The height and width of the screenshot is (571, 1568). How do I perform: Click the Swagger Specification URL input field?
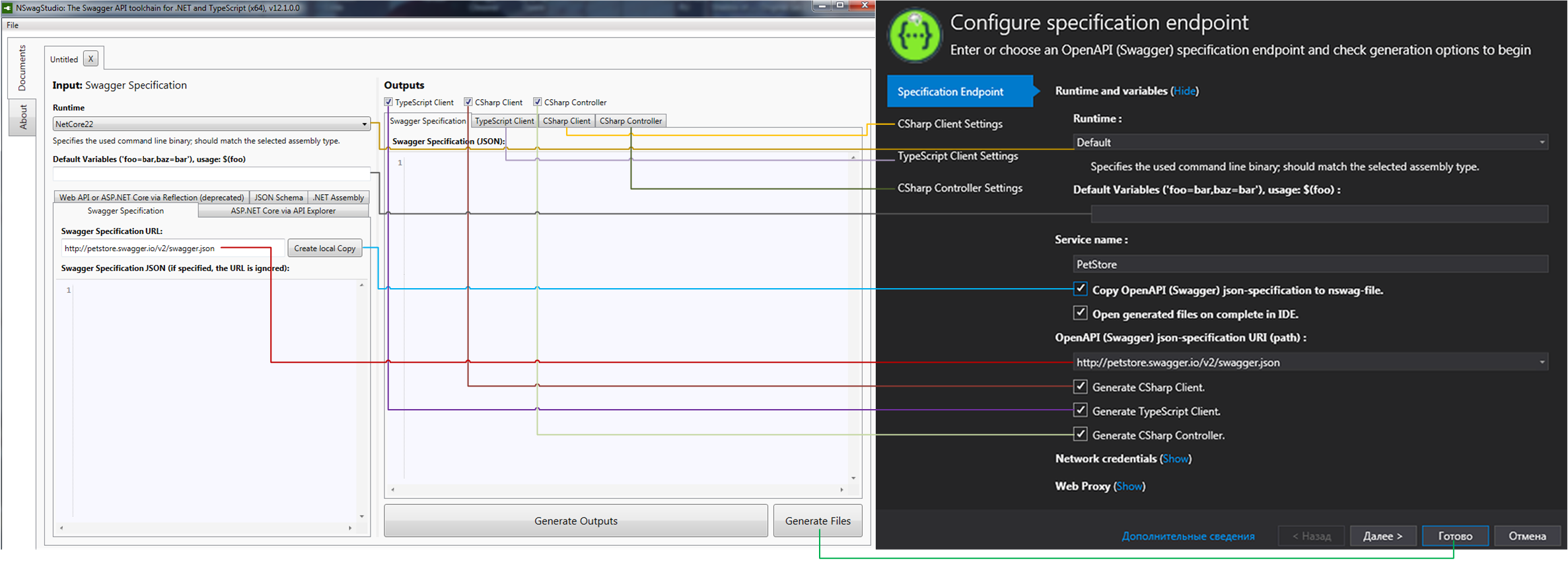click(x=172, y=248)
